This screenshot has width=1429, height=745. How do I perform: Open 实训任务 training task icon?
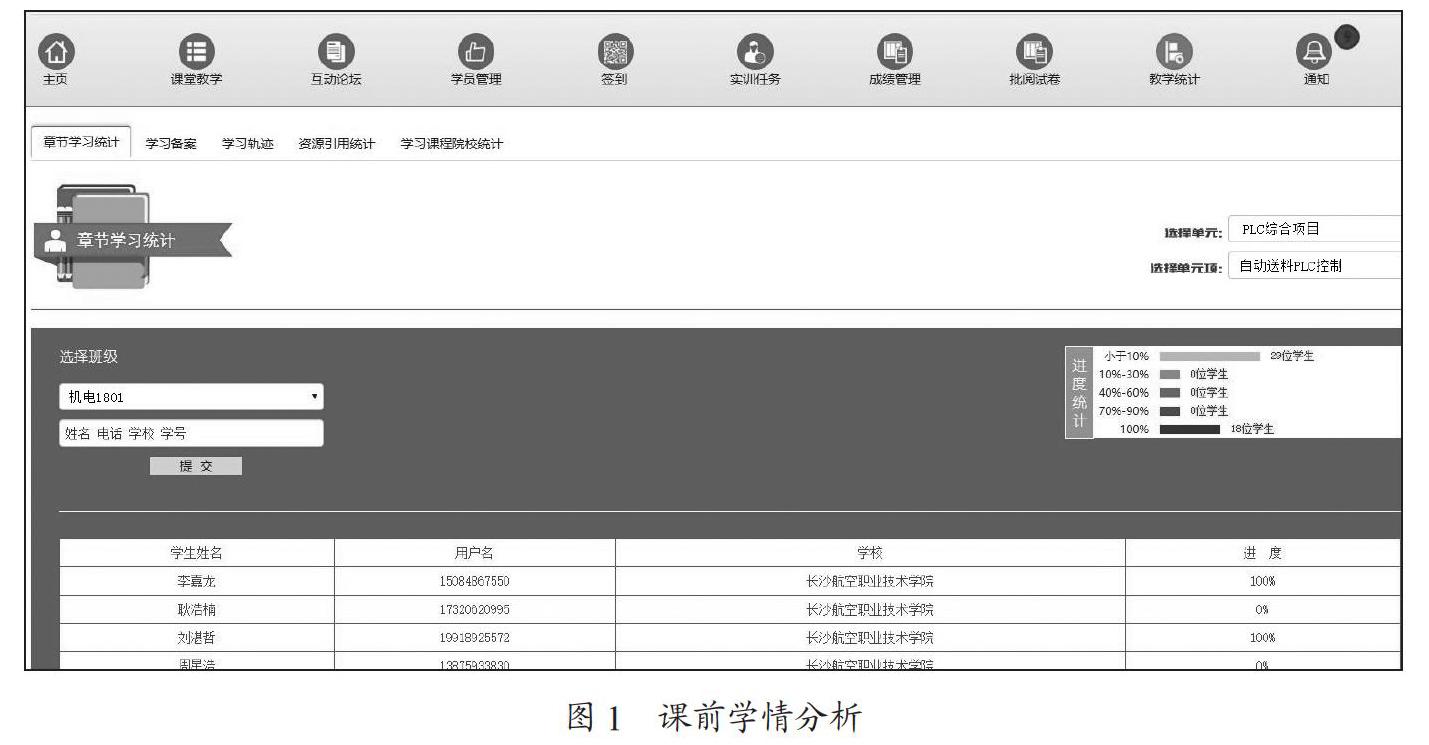tap(755, 52)
